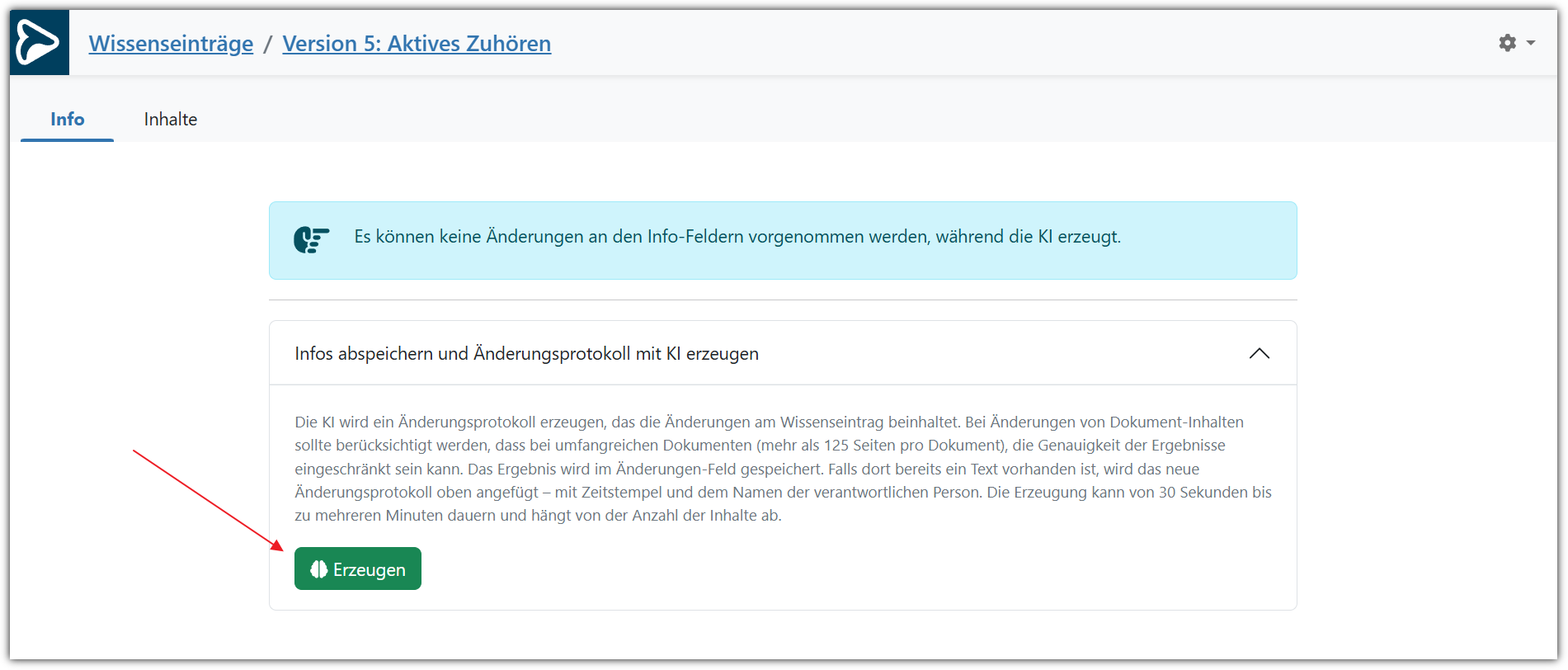Click the blue info banner message text
This screenshot has width=1568, height=670.
[x=737, y=237]
